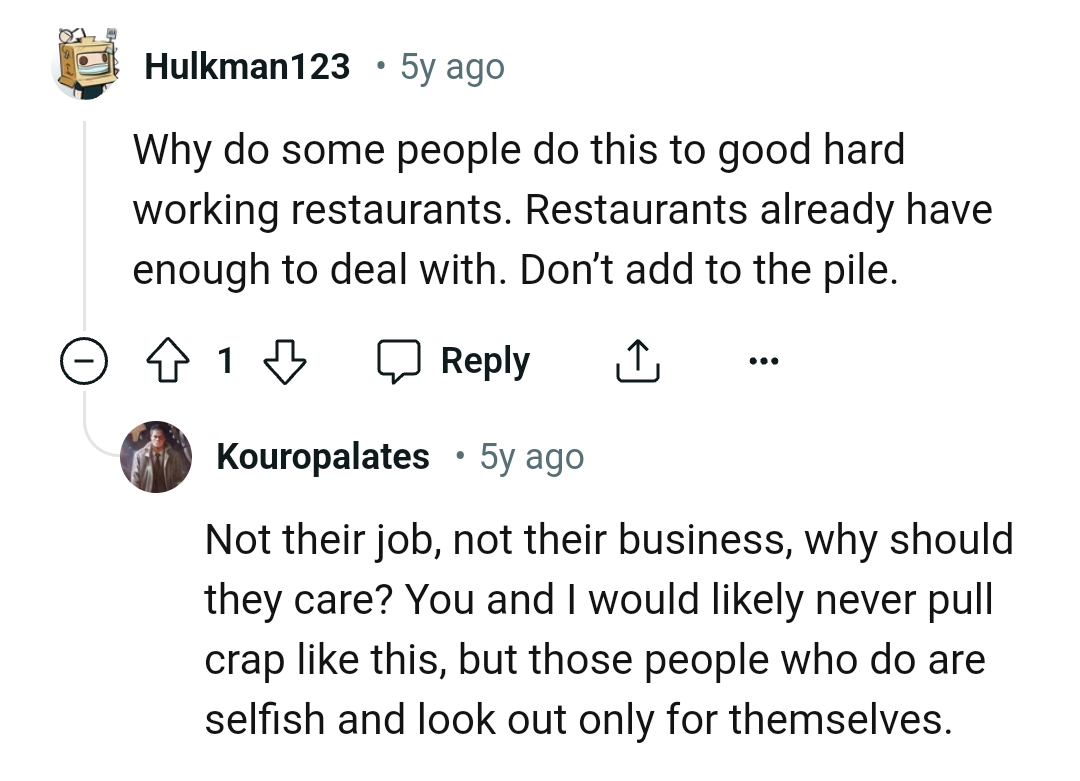Click the minus icon on the thread line
Image resolution: width=1080 pixels, height=781 pixels.
[84, 361]
